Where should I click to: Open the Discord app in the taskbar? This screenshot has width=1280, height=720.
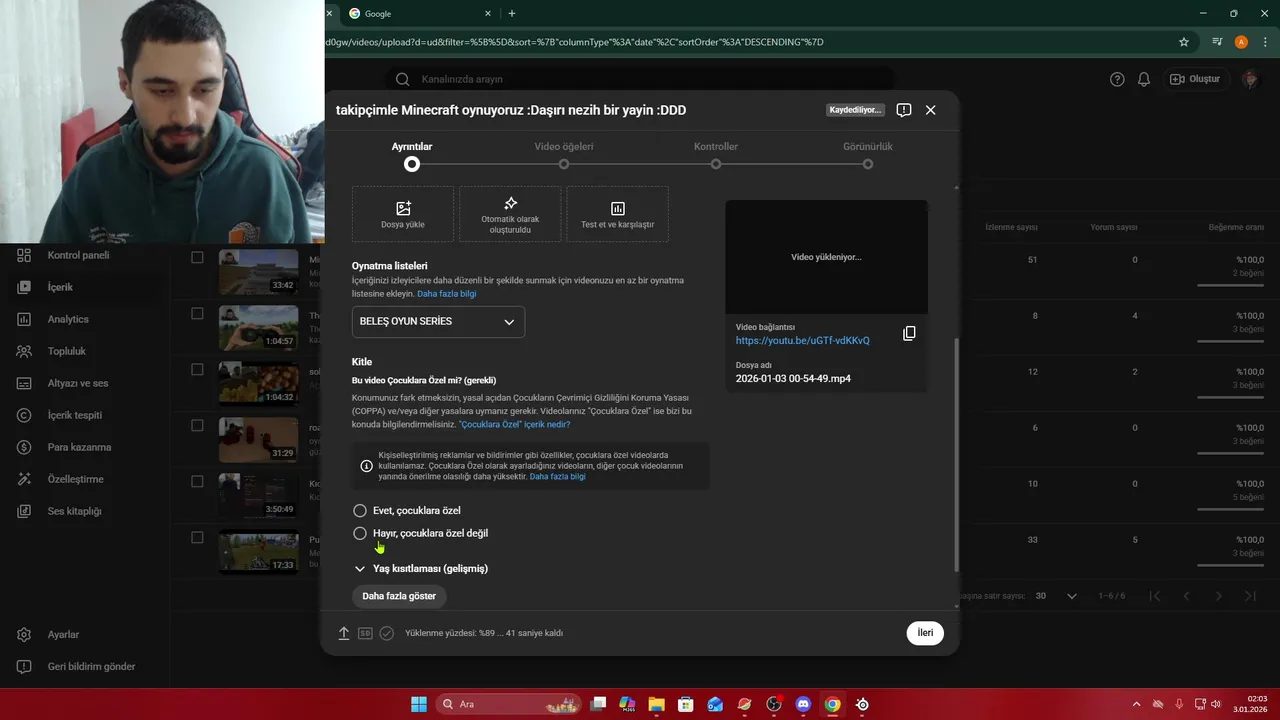[x=803, y=704]
